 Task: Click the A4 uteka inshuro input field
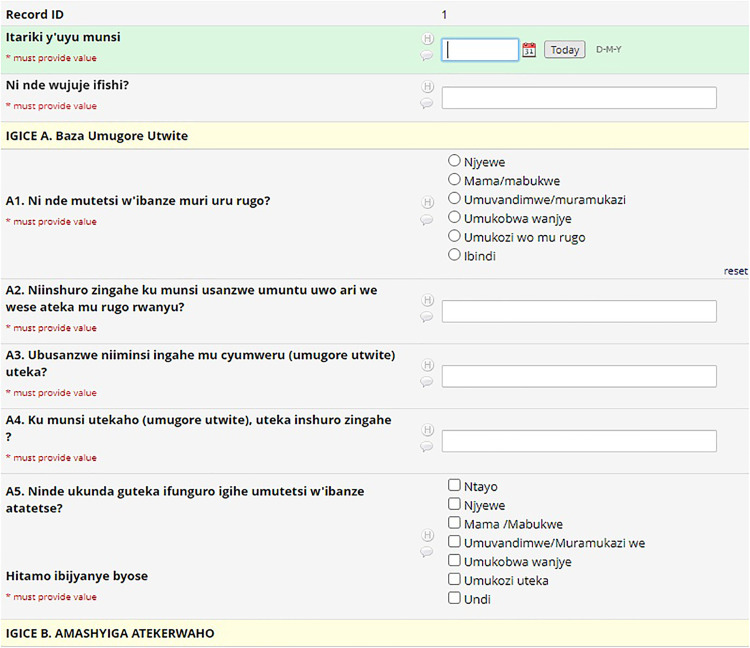point(579,441)
